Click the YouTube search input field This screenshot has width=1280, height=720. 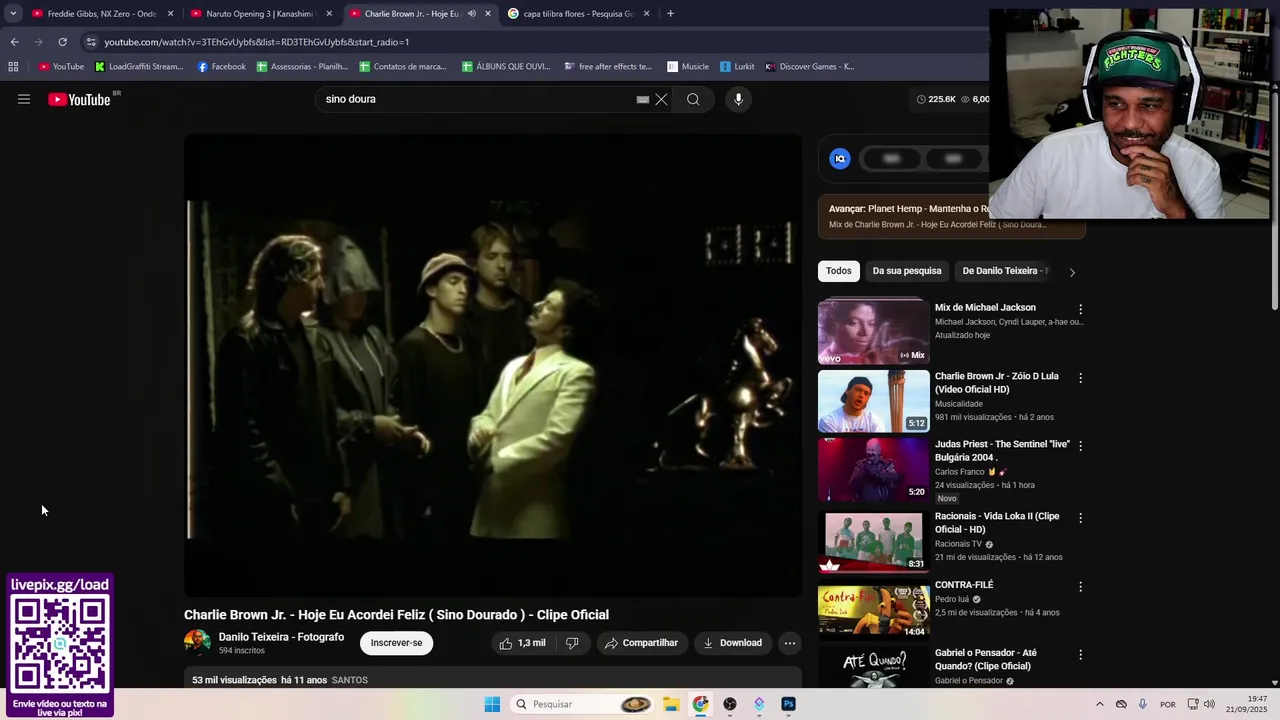[475, 99]
